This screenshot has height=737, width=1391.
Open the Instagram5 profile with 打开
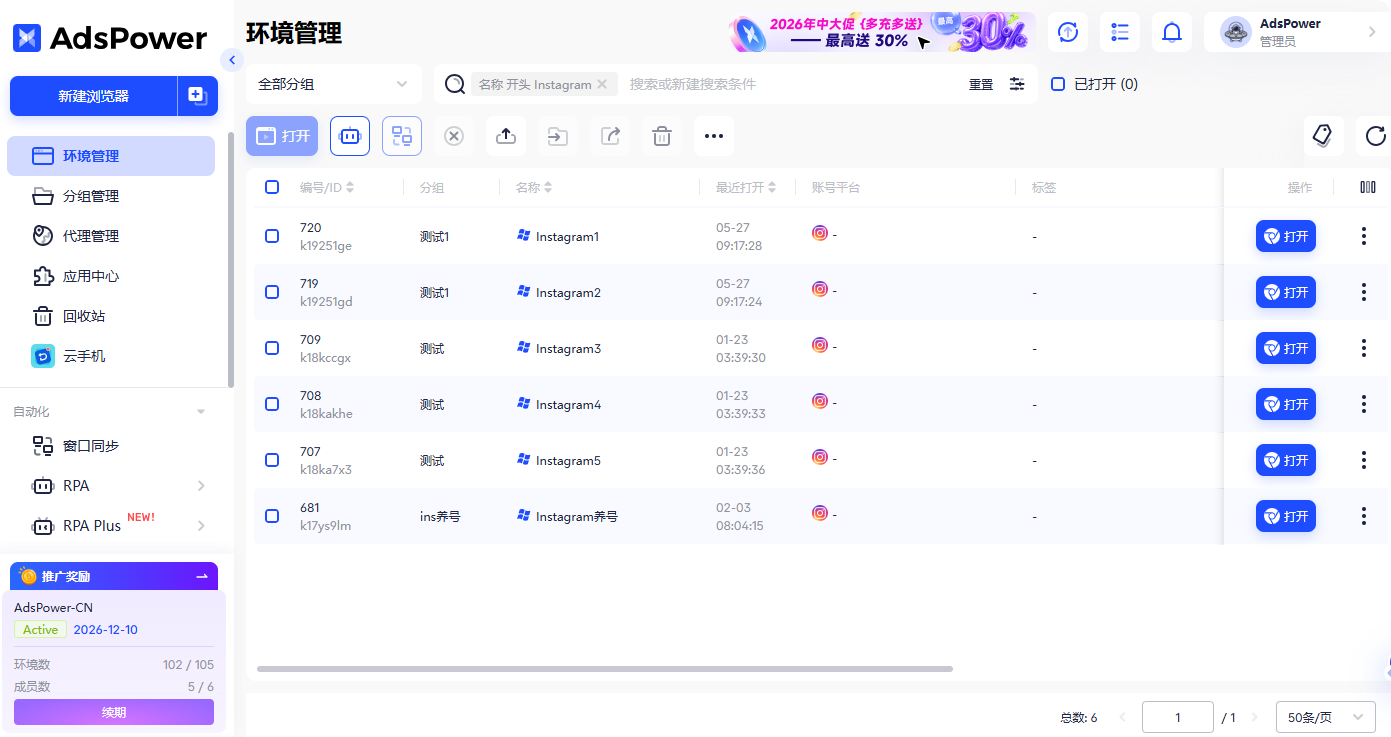tap(1286, 460)
